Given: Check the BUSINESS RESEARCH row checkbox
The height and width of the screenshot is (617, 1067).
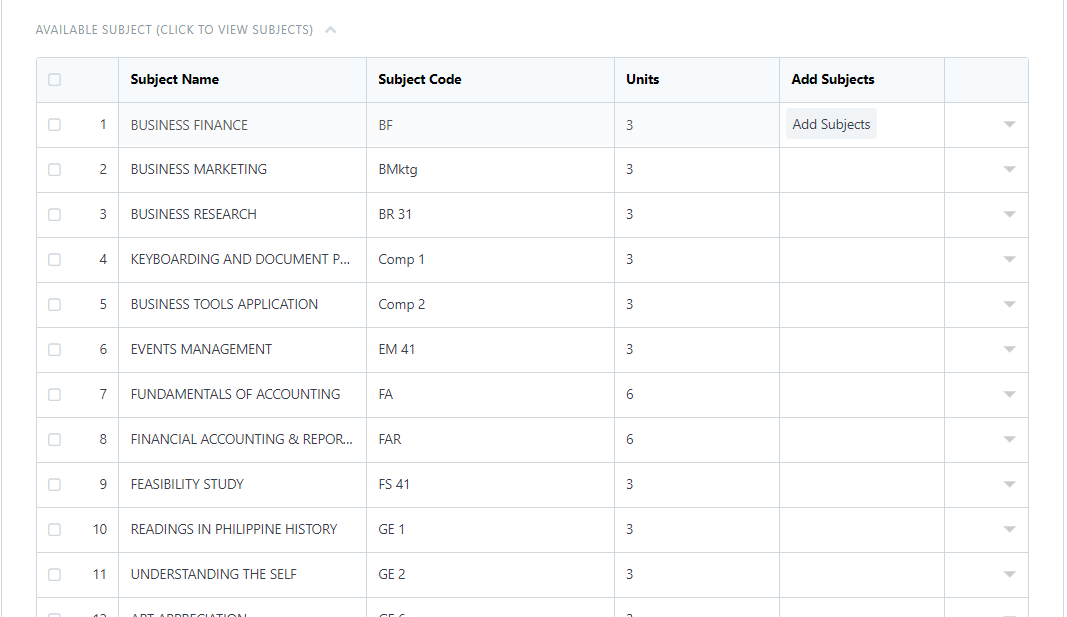Looking at the screenshot, I should click(x=54, y=214).
